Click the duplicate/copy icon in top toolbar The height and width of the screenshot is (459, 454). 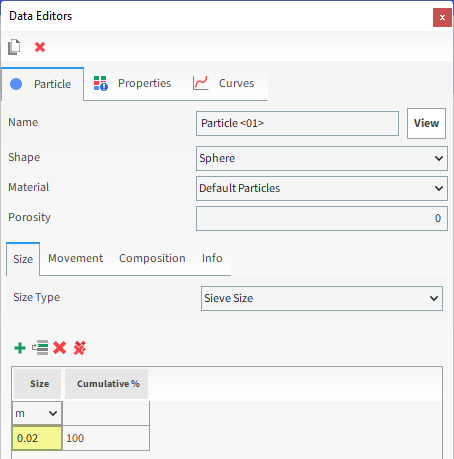point(14,47)
